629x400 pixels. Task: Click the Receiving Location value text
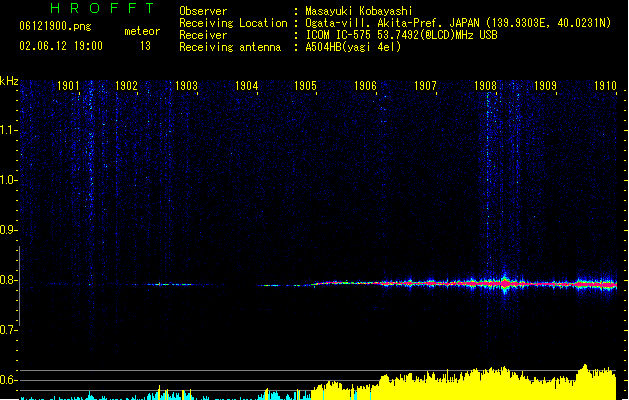tap(458, 23)
